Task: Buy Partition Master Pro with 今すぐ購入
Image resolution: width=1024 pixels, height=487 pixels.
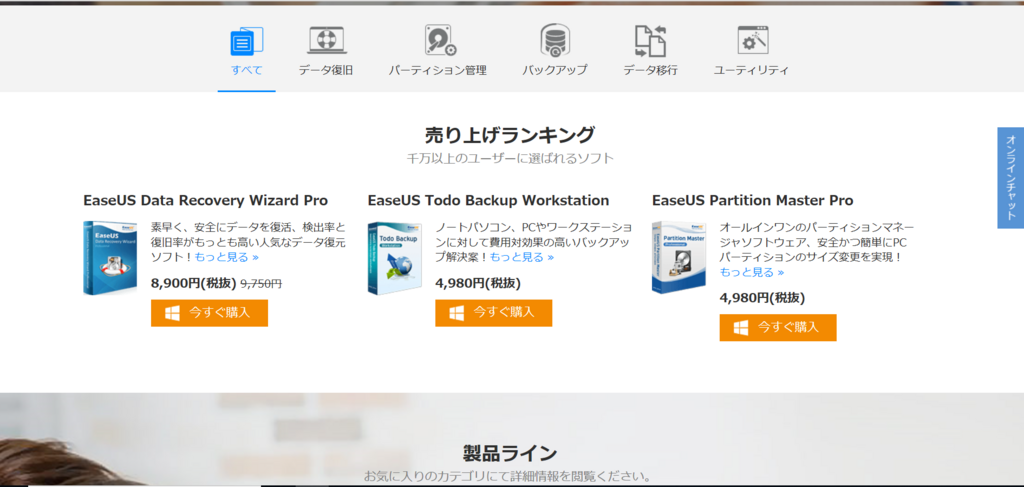Action: coord(778,327)
